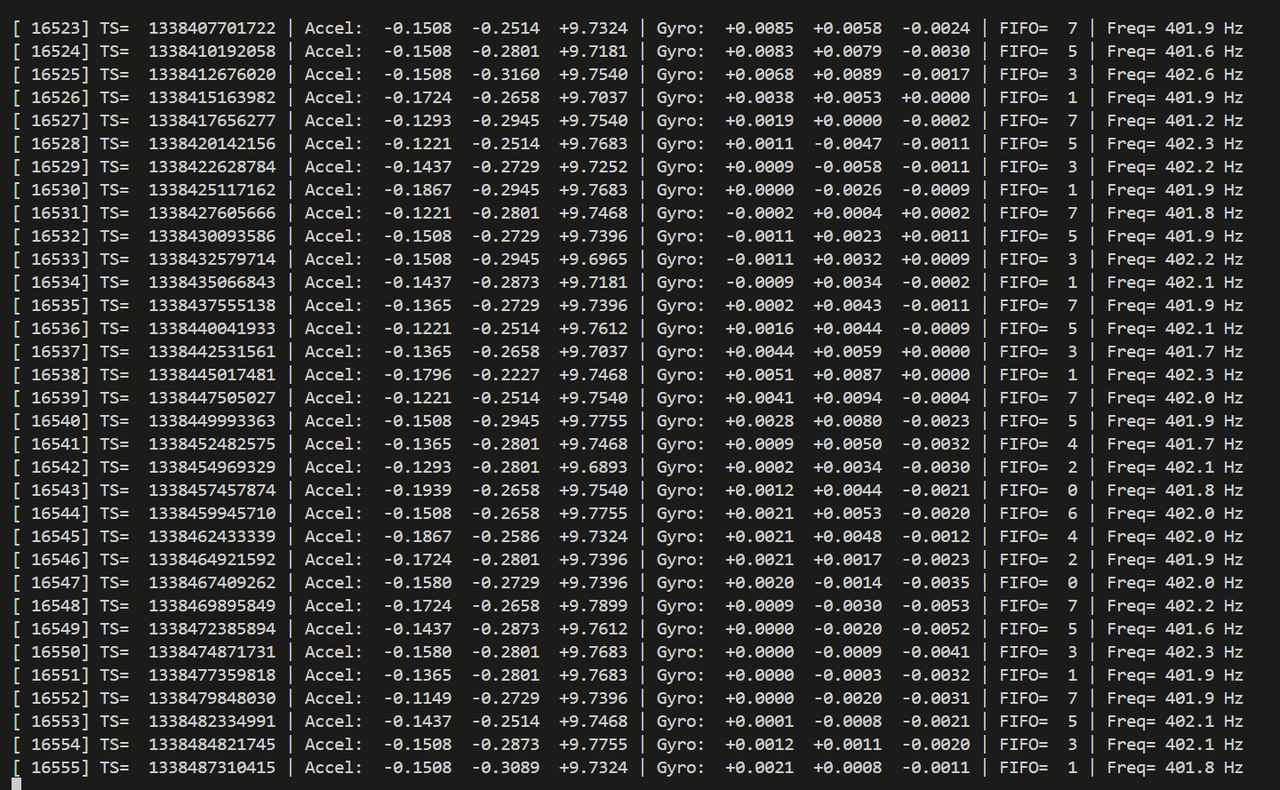Select timestamp 1338417656277
Viewport: 1280px width, 790px height.
coord(212,120)
